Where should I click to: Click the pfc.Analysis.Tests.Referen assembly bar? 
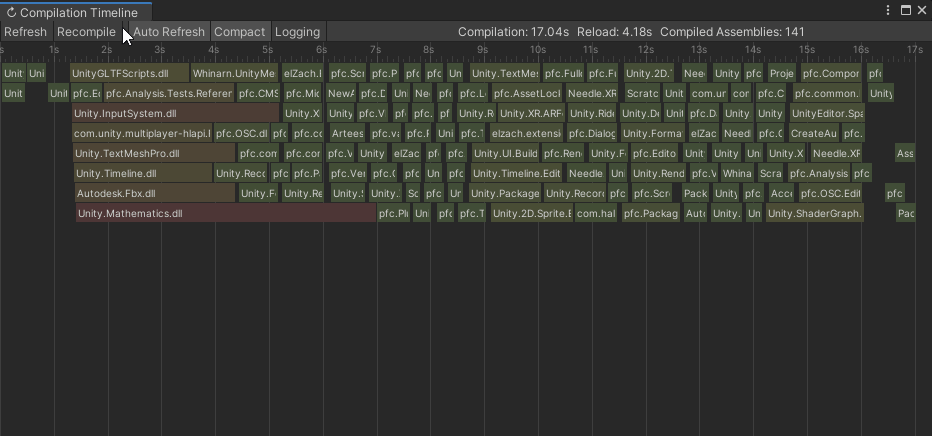point(169,93)
